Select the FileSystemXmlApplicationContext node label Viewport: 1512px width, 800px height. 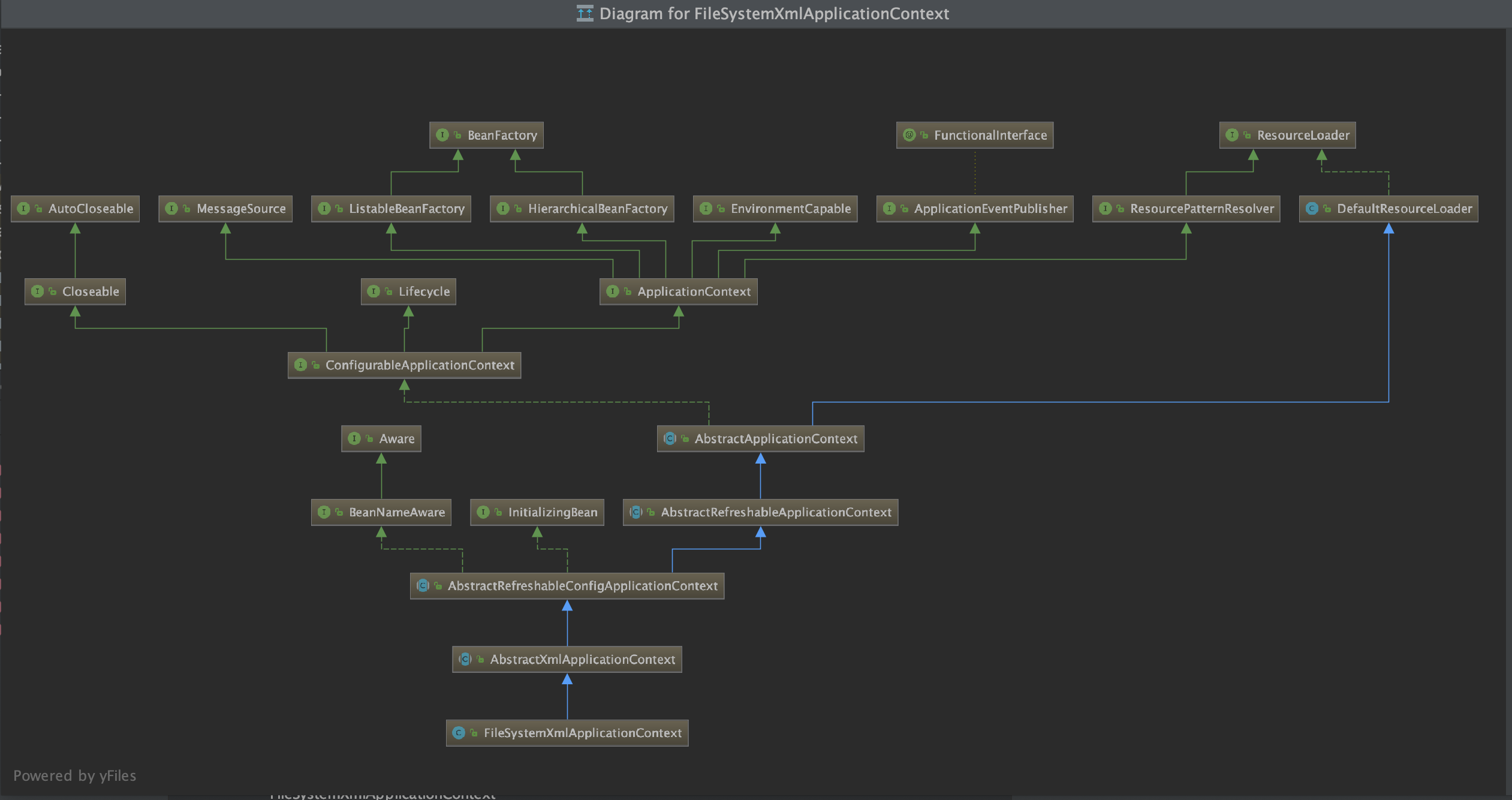pos(583,733)
